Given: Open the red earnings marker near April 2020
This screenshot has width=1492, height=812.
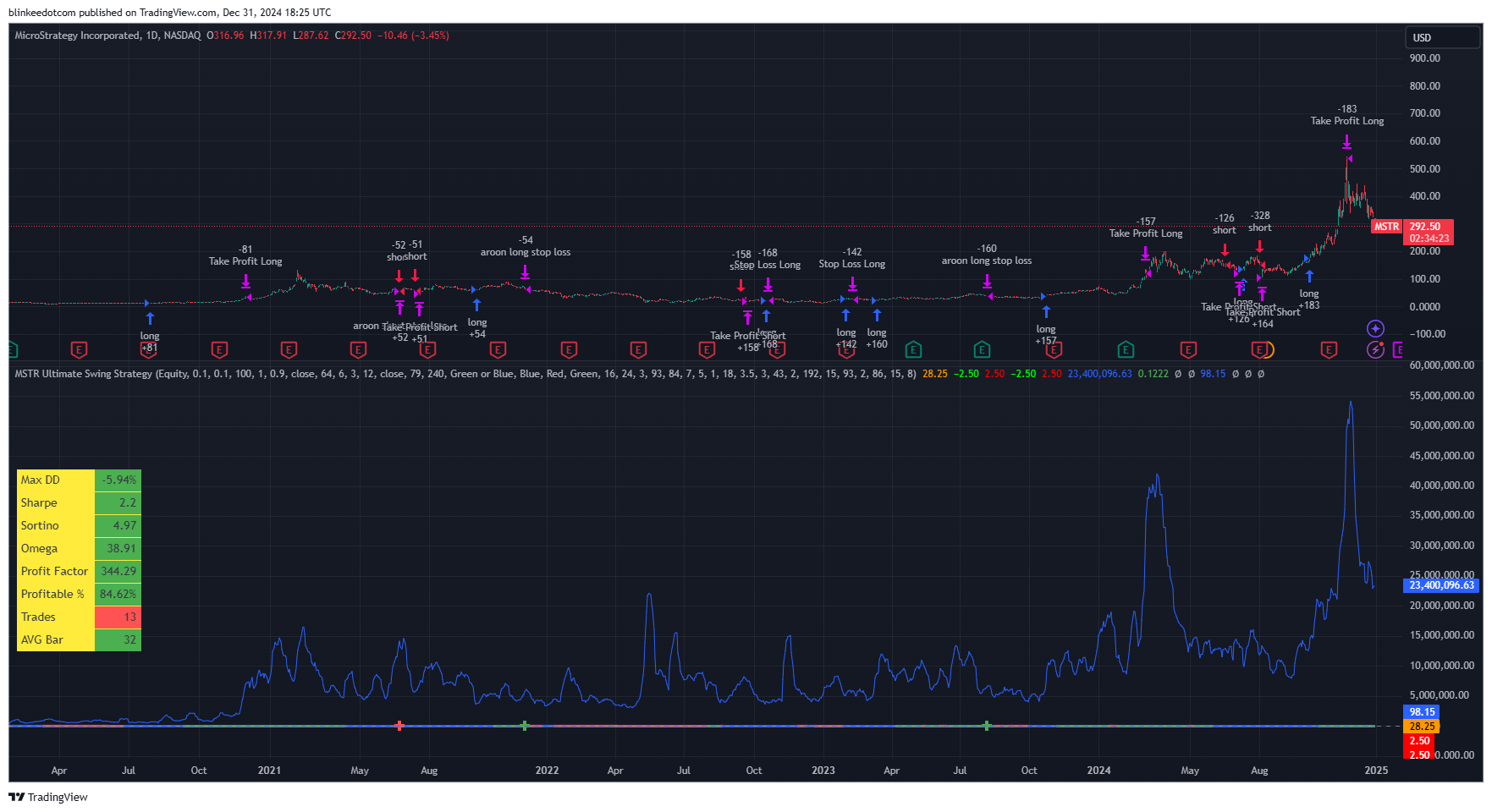Looking at the screenshot, I should coord(79,349).
